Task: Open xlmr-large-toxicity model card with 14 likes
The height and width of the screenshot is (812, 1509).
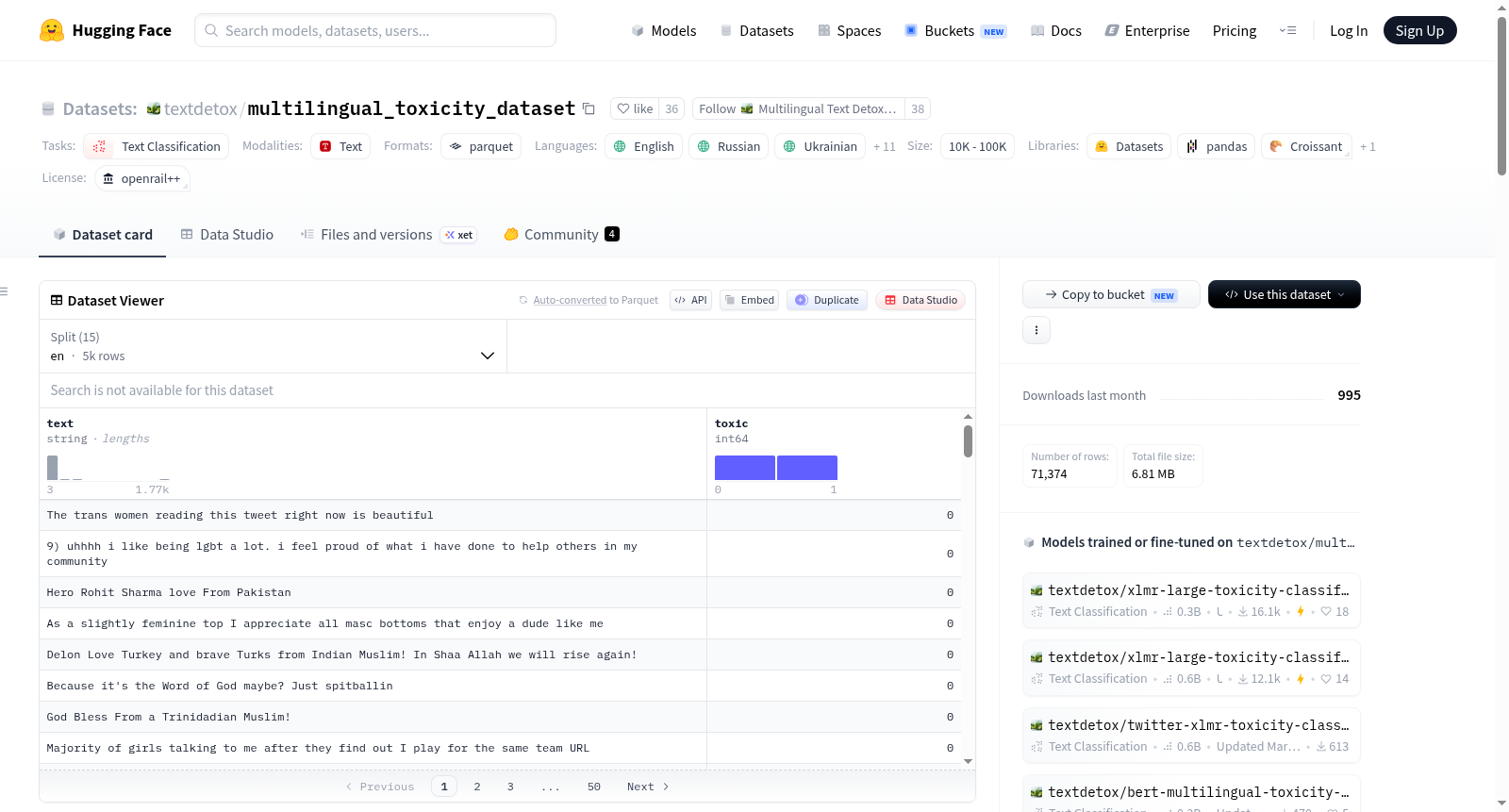Action: (1191, 667)
